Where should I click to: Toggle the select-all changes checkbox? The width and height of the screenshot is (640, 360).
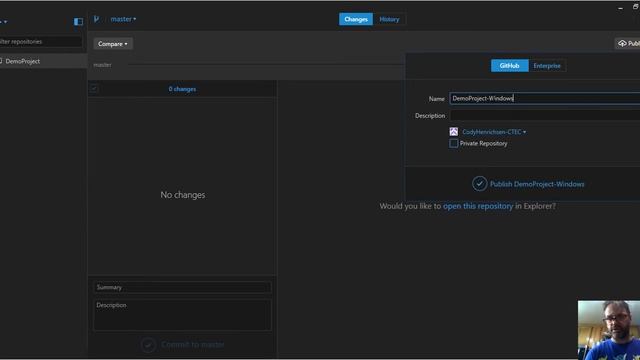pyautogui.click(x=94, y=89)
